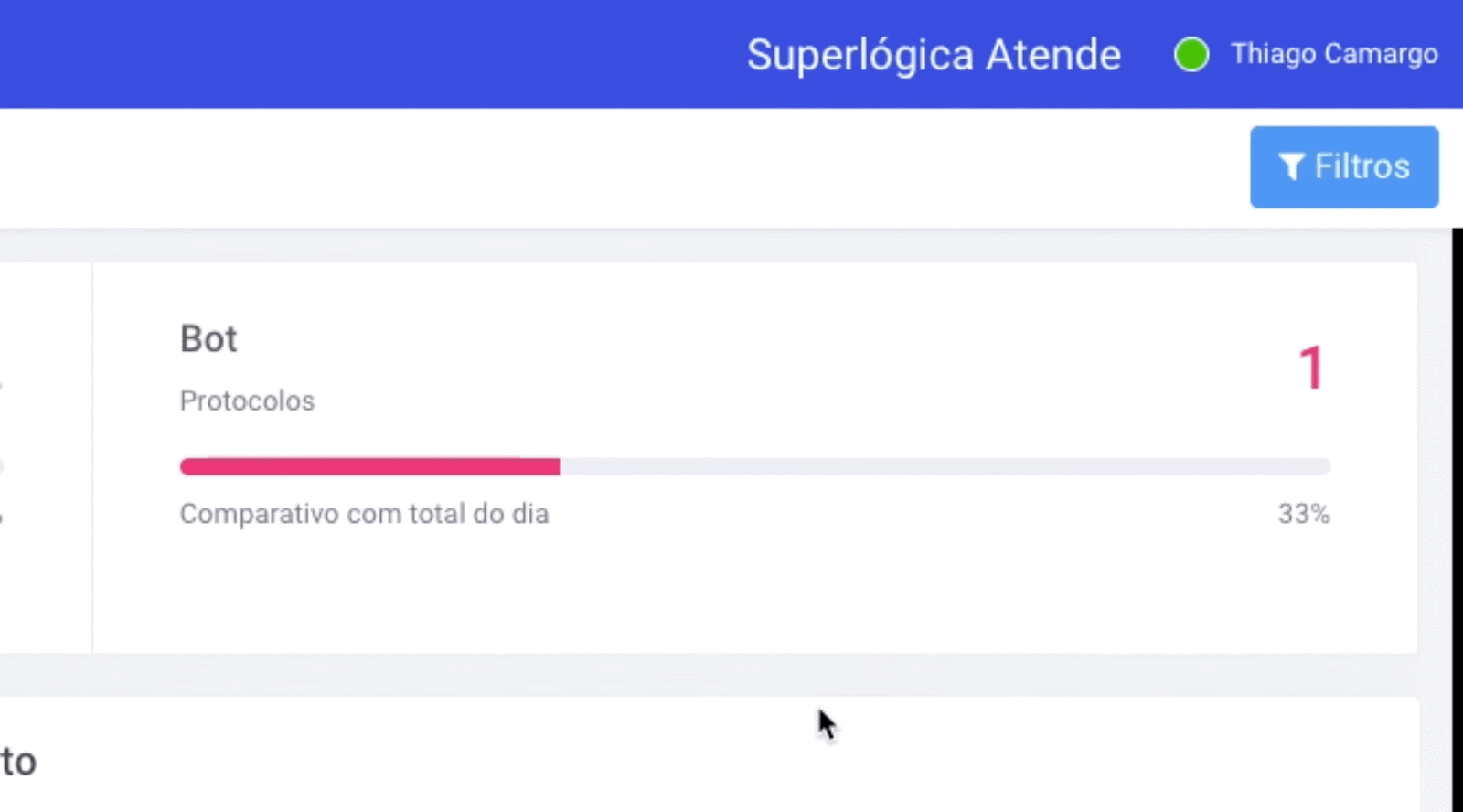This screenshot has width=1463, height=812.
Task: Click the pink filled portion of progress bar
Action: 369,467
